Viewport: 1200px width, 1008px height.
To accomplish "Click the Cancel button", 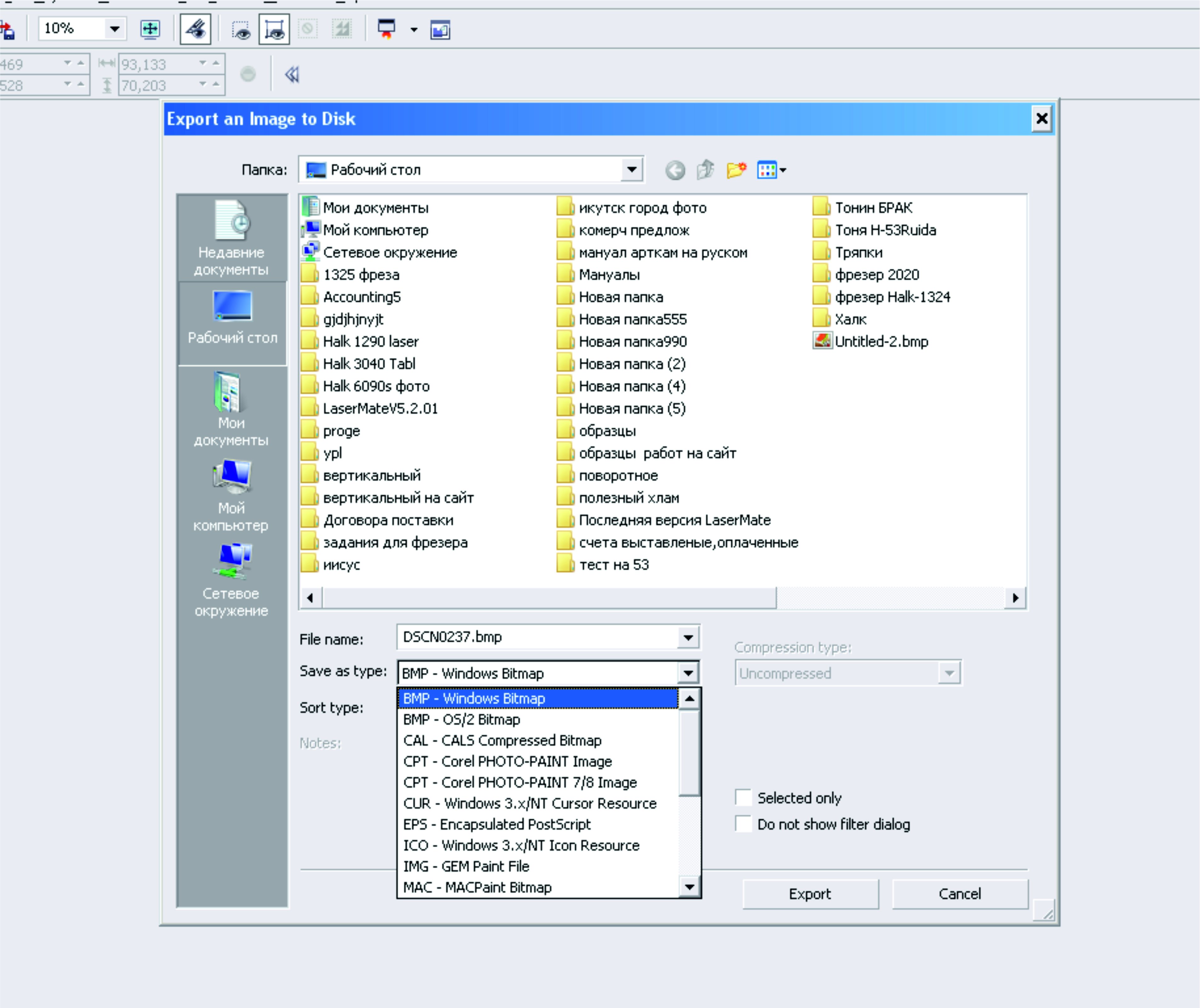I will coord(959,894).
